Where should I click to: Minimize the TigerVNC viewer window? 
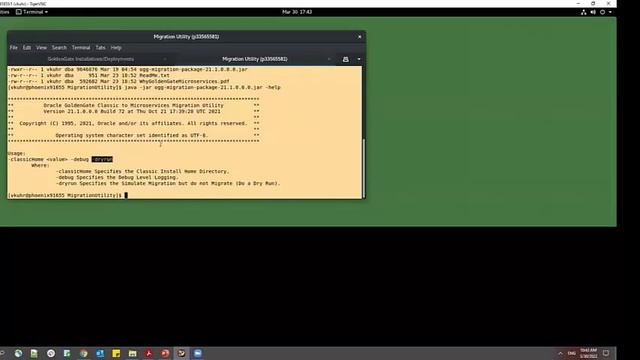[578, 3]
